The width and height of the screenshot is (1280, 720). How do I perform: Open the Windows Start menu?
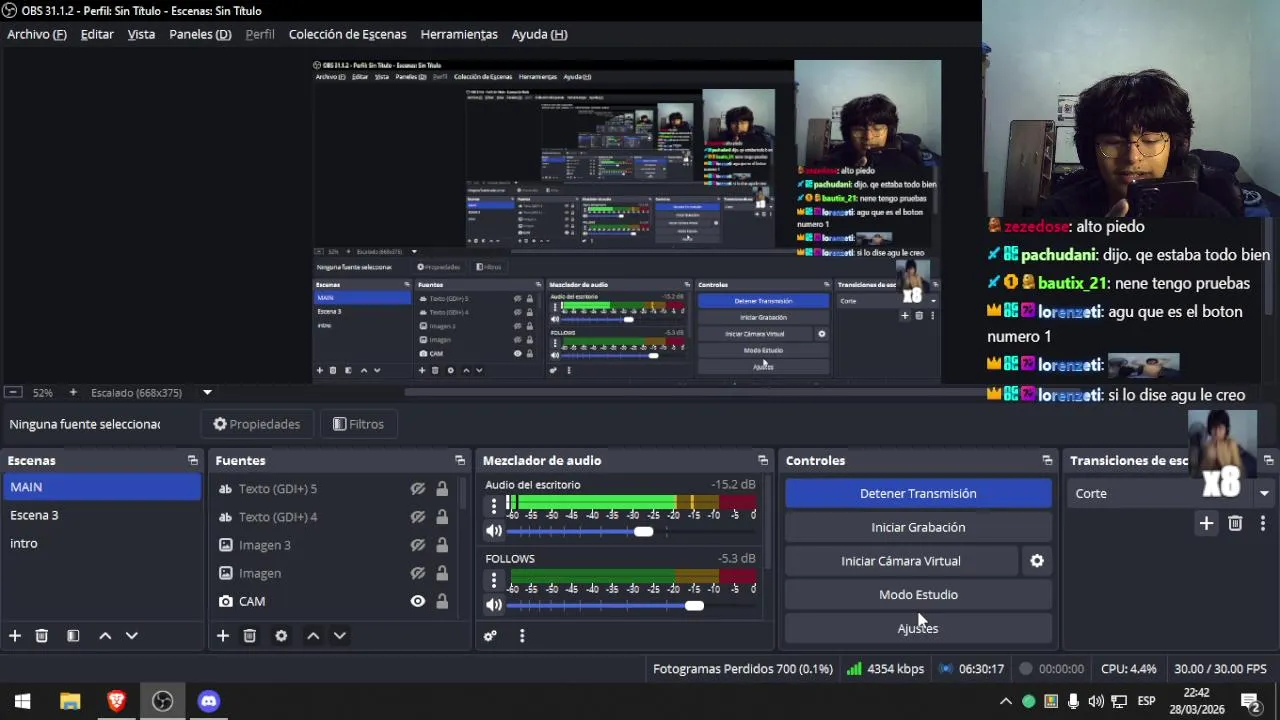click(x=22, y=701)
